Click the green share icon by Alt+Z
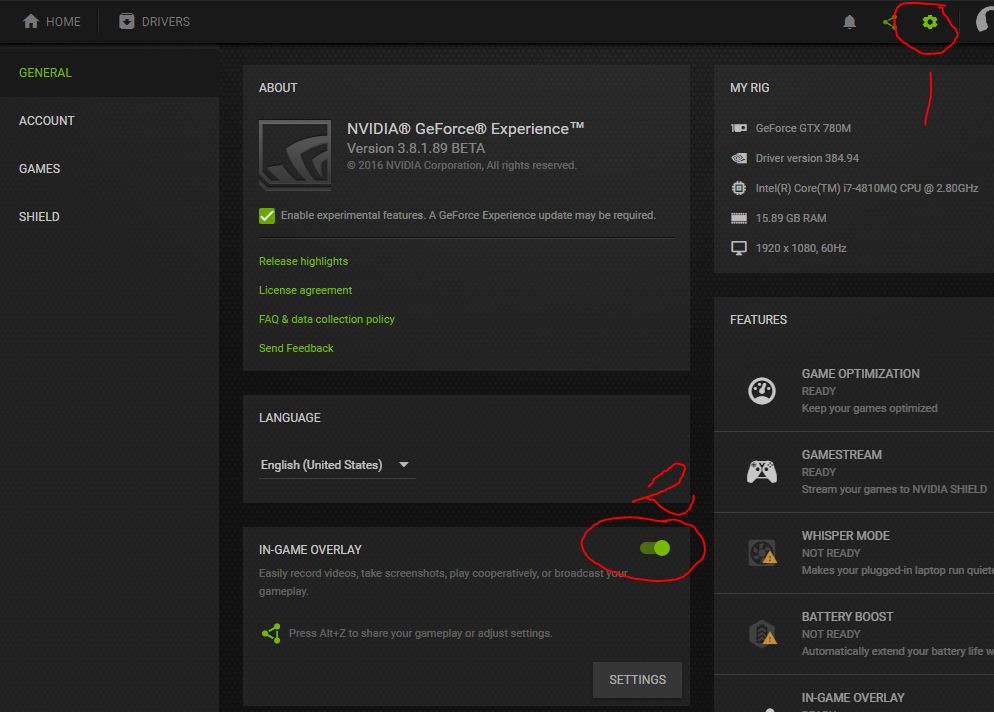 point(271,633)
